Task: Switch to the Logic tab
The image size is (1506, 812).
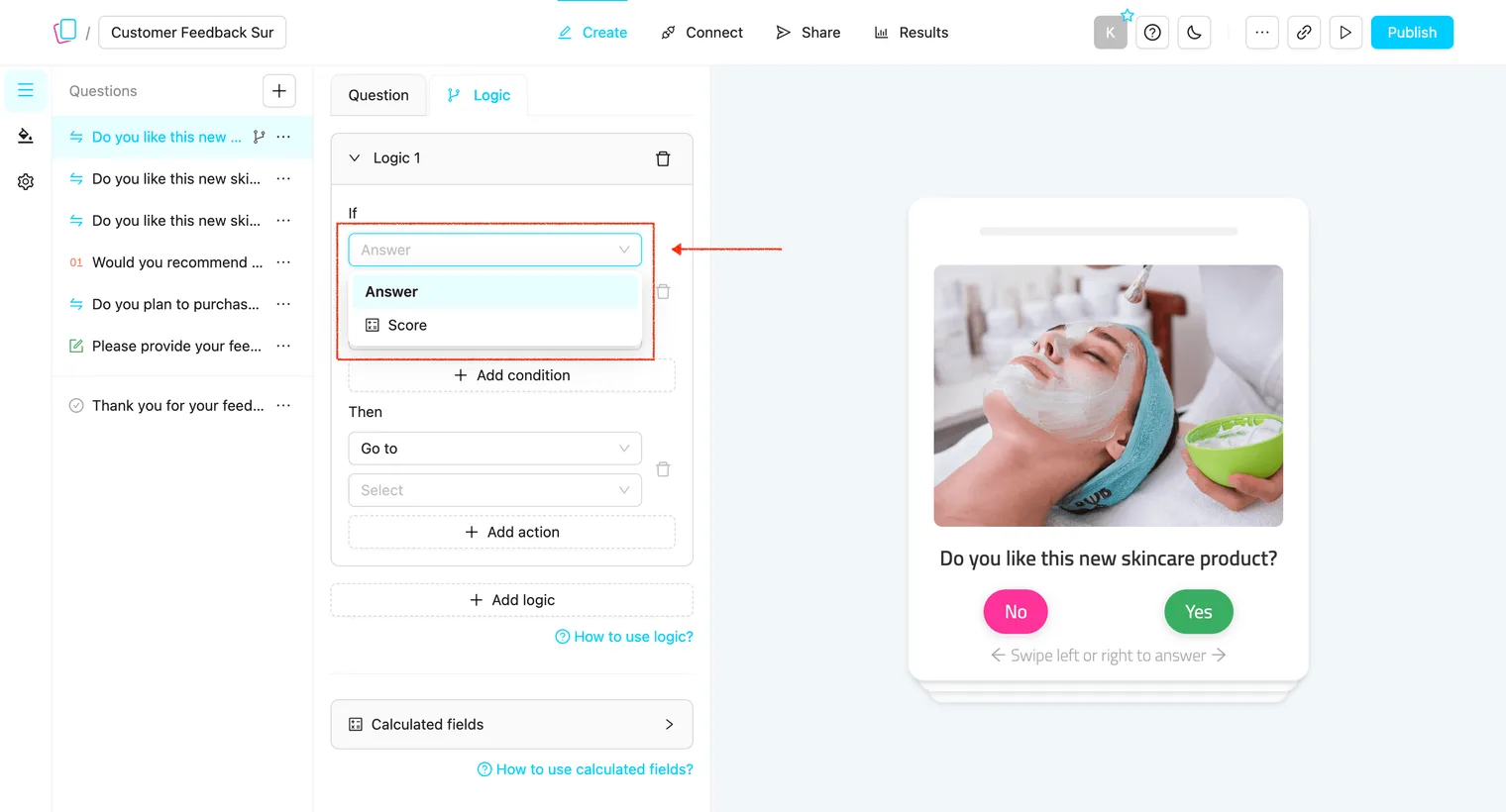Action: (x=479, y=95)
